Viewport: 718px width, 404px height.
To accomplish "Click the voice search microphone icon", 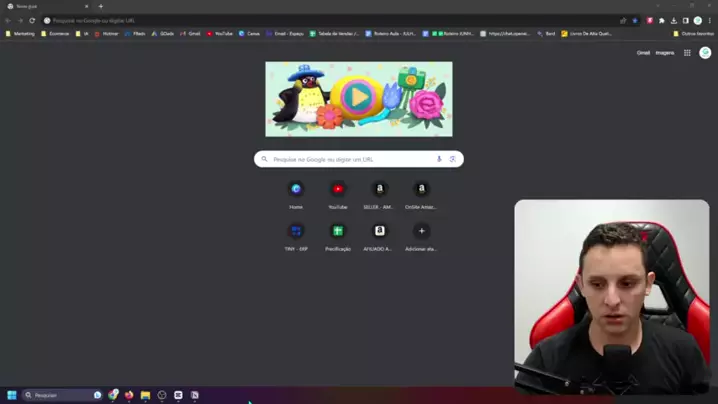I will [439, 159].
